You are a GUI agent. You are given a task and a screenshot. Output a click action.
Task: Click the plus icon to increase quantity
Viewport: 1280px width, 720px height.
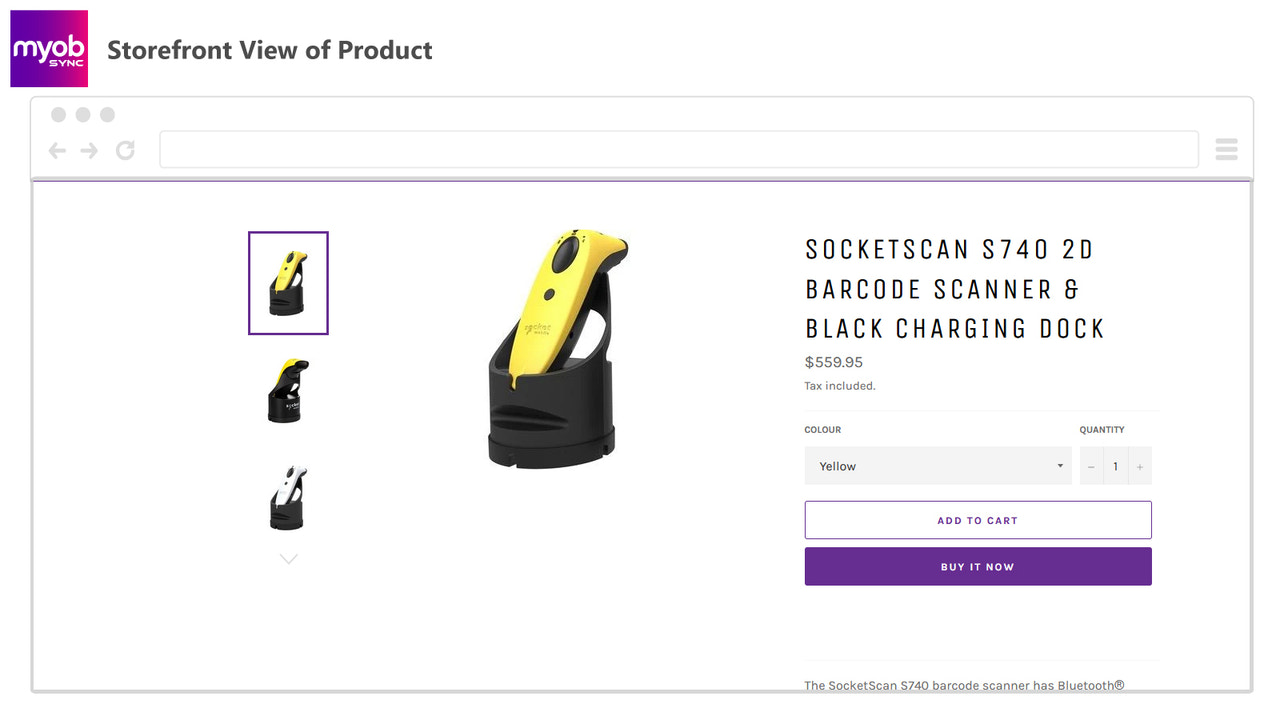[x=1140, y=466]
